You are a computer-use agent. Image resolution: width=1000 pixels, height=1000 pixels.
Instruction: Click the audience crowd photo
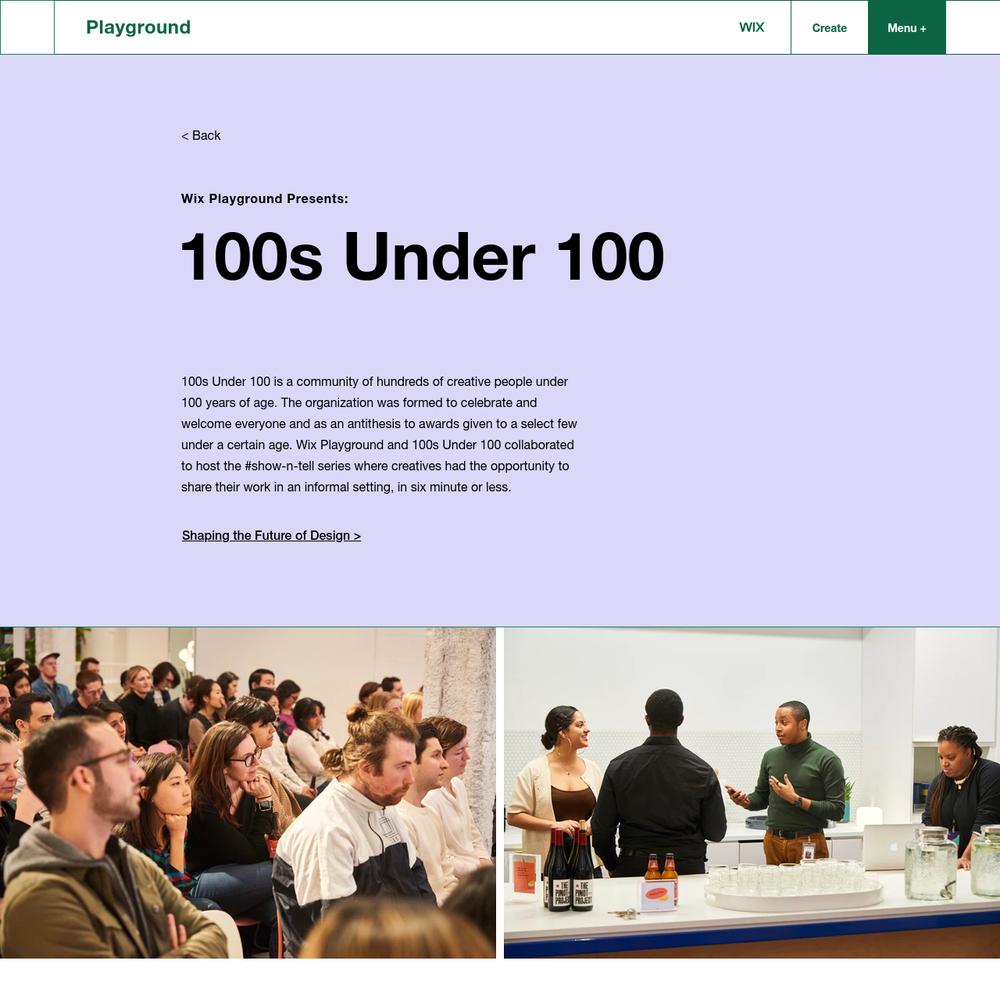[247, 793]
